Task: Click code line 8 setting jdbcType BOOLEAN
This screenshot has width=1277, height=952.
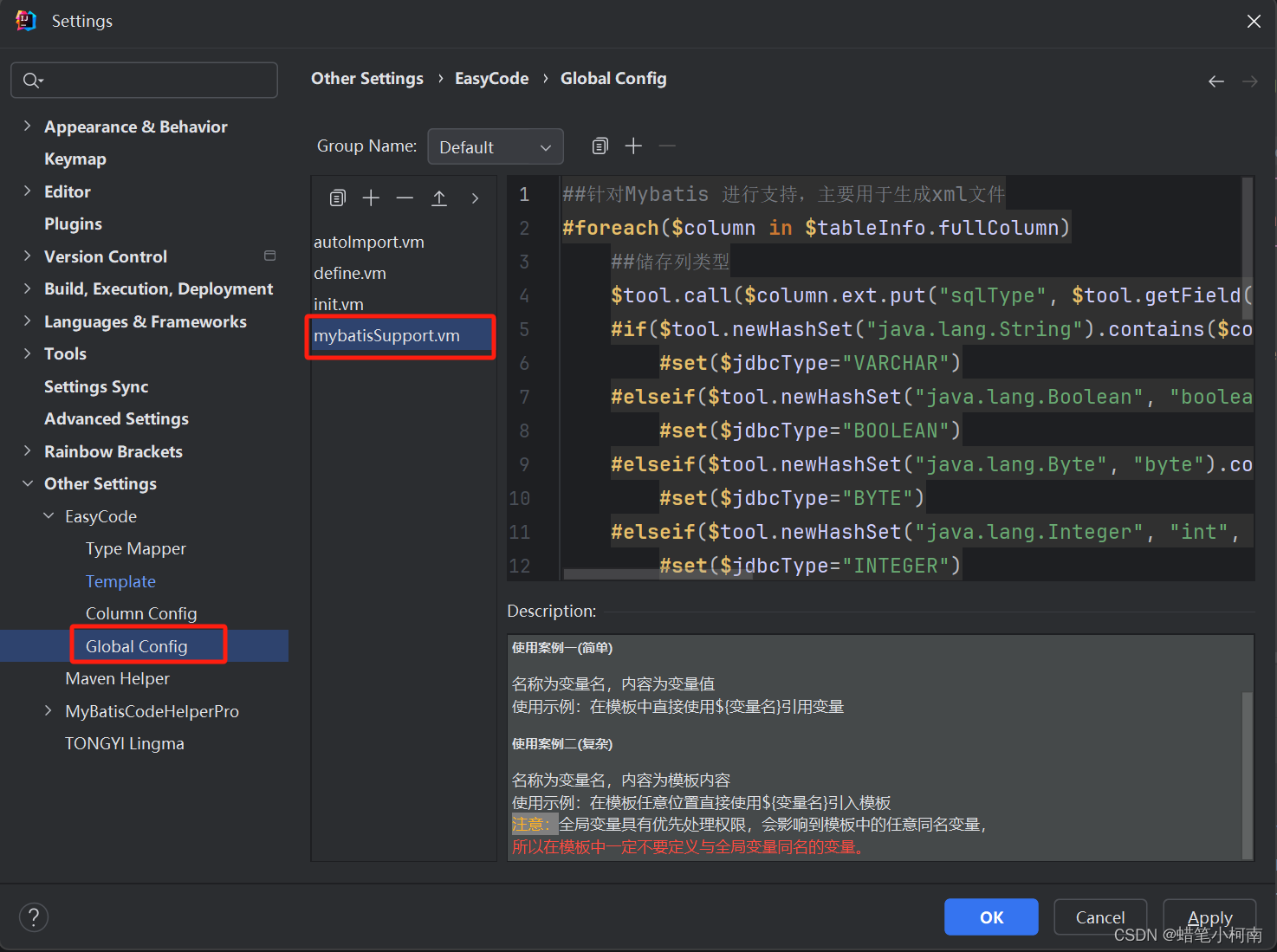Action: click(x=810, y=431)
